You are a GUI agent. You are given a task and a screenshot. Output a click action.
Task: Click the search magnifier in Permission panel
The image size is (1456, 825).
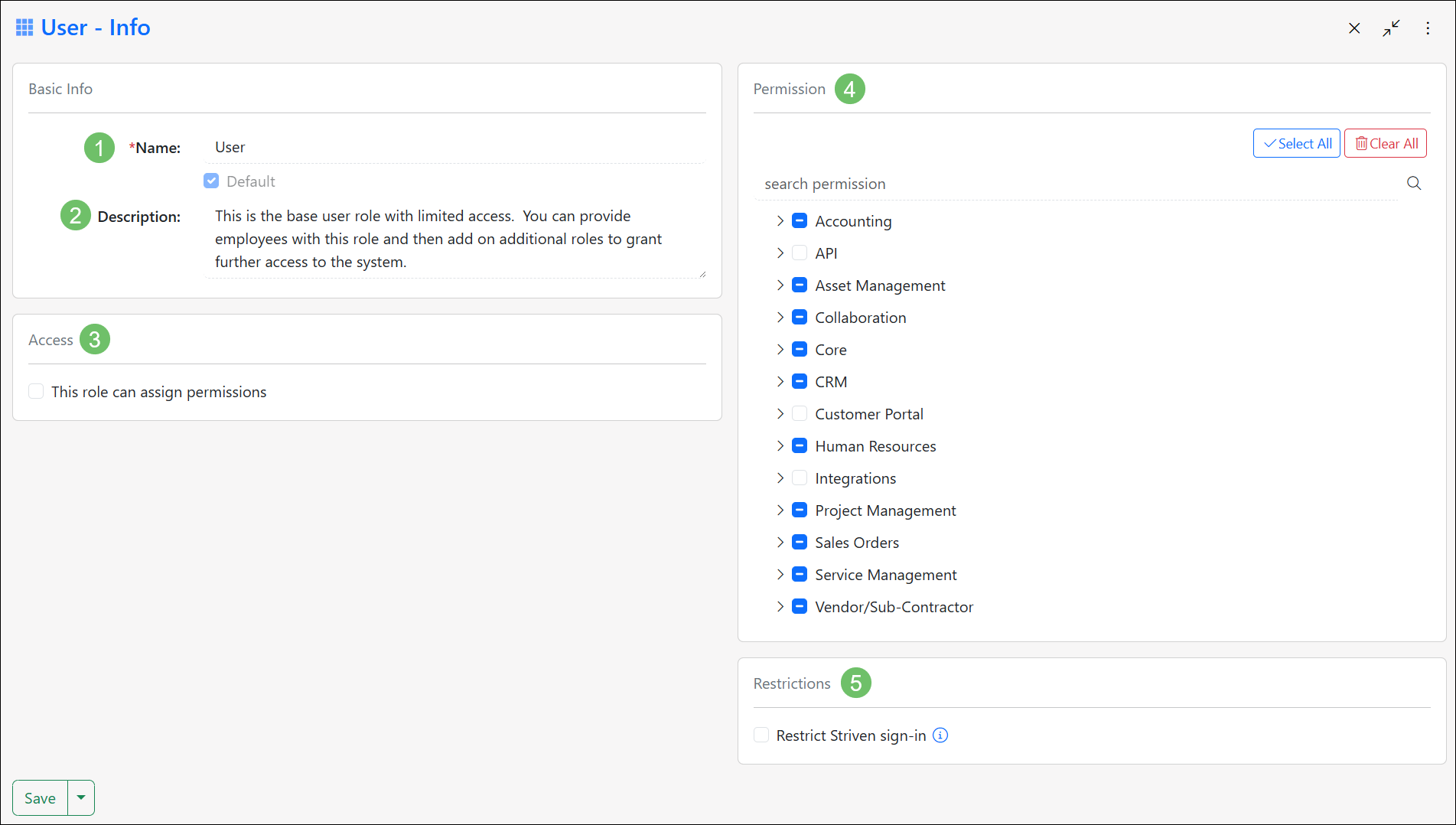coord(1413,183)
